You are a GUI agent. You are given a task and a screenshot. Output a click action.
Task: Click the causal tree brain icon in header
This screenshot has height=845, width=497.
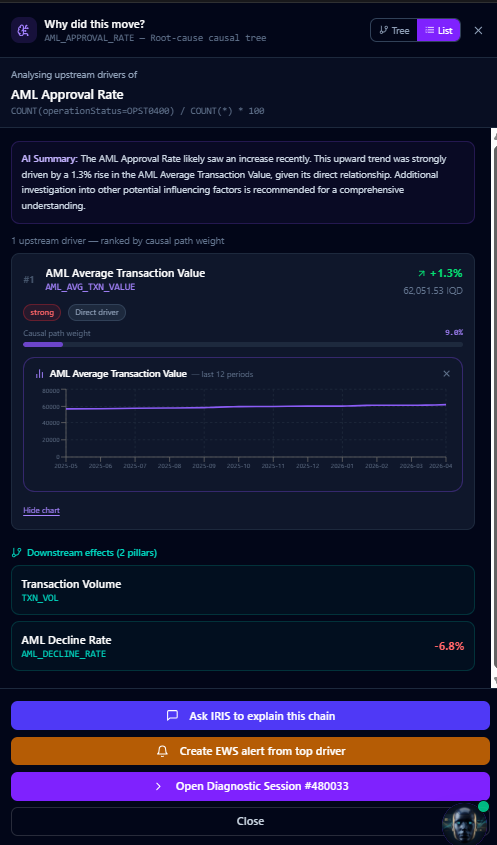pos(24,30)
